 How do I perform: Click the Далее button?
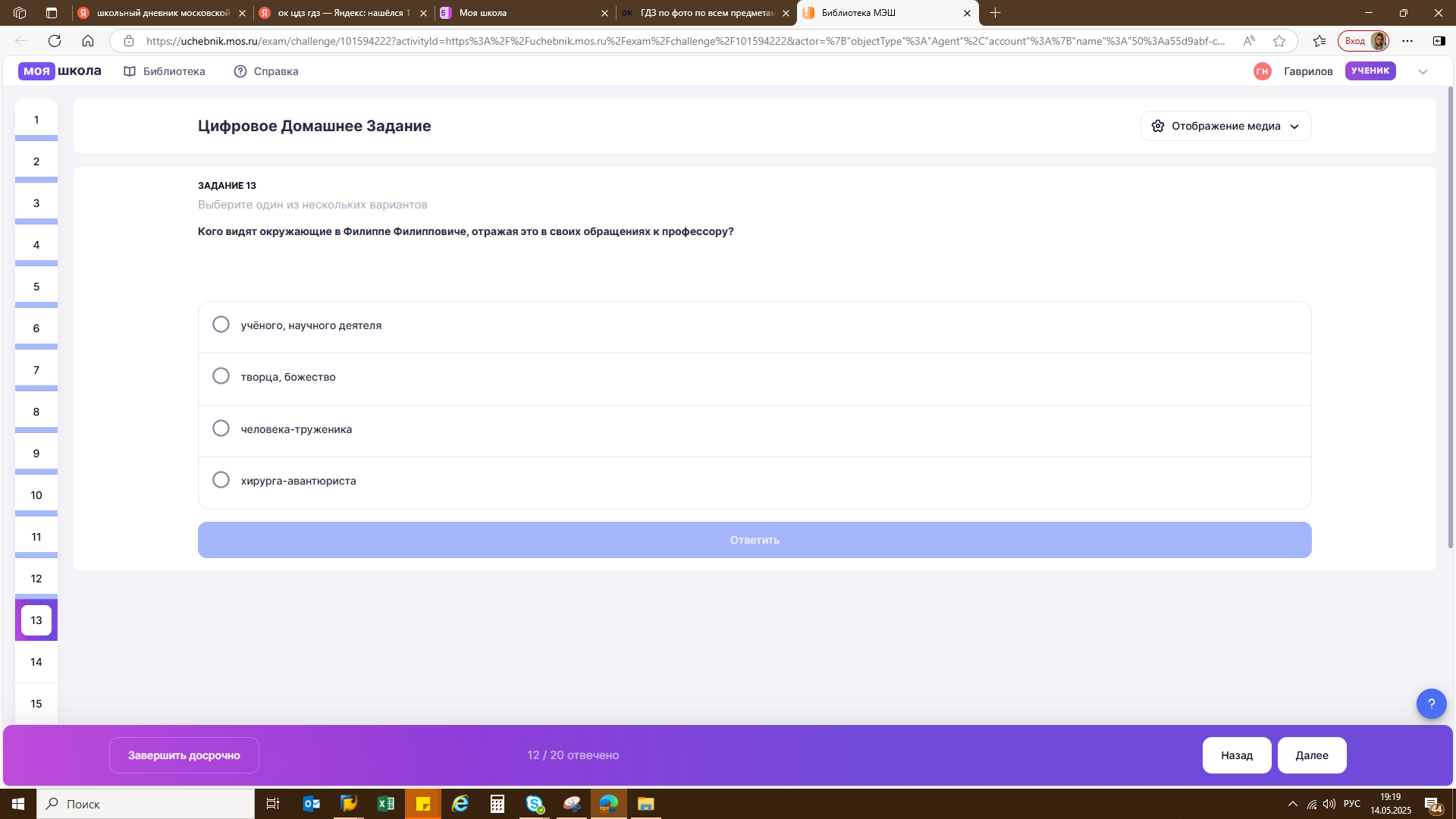click(x=1312, y=755)
